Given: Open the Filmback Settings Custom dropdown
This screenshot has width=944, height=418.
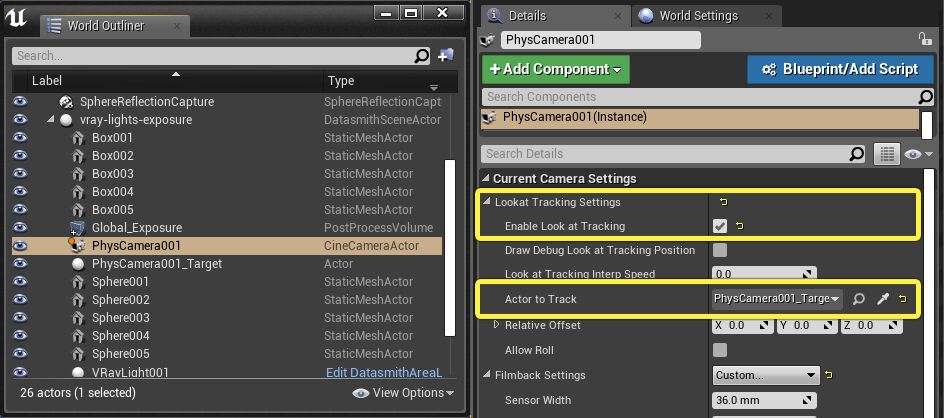Looking at the screenshot, I should [x=766, y=376].
